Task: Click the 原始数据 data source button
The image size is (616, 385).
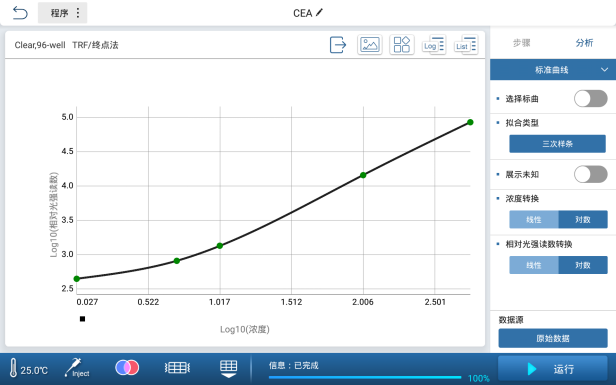Action: (x=553, y=338)
